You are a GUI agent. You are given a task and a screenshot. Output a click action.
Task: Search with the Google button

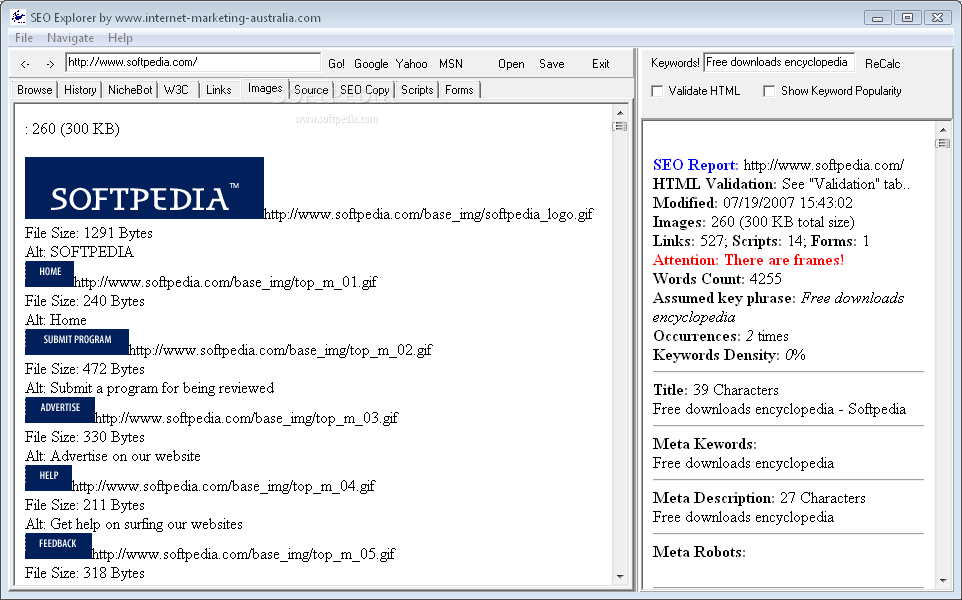(x=371, y=64)
